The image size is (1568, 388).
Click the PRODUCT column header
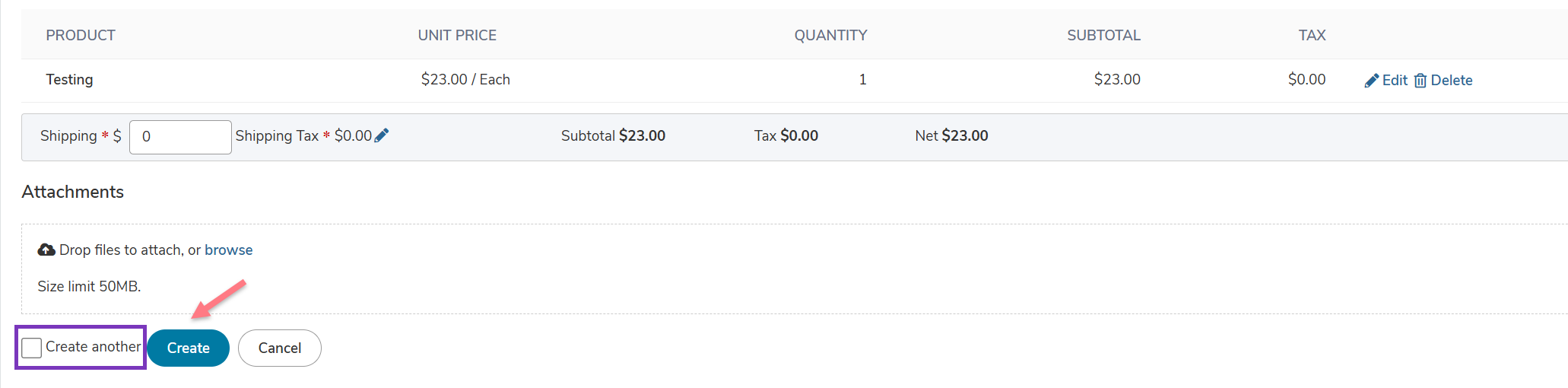point(81,35)
